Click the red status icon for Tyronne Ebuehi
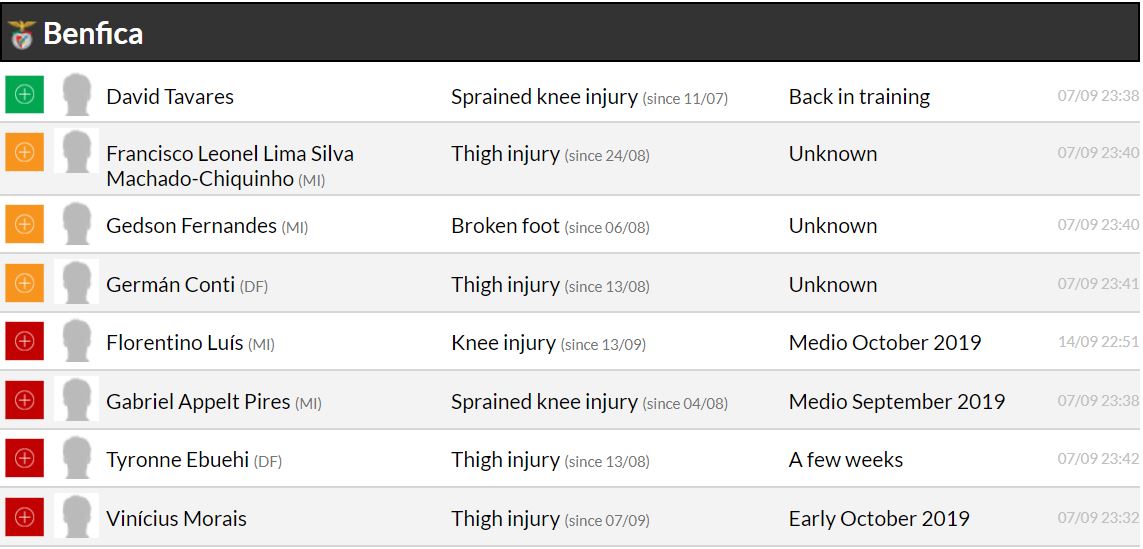 25,458
